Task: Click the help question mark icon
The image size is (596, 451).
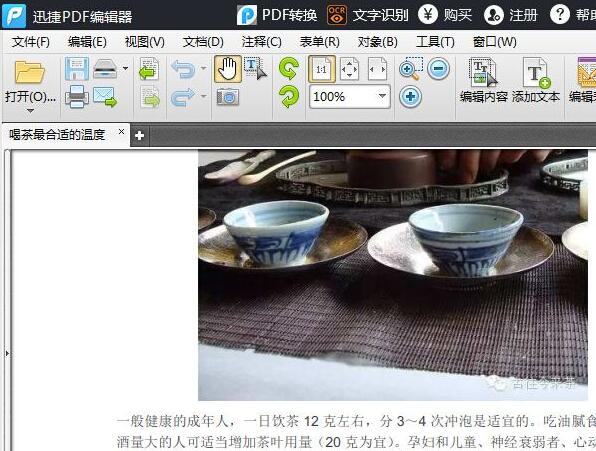Action: click(x=560, y=14)
